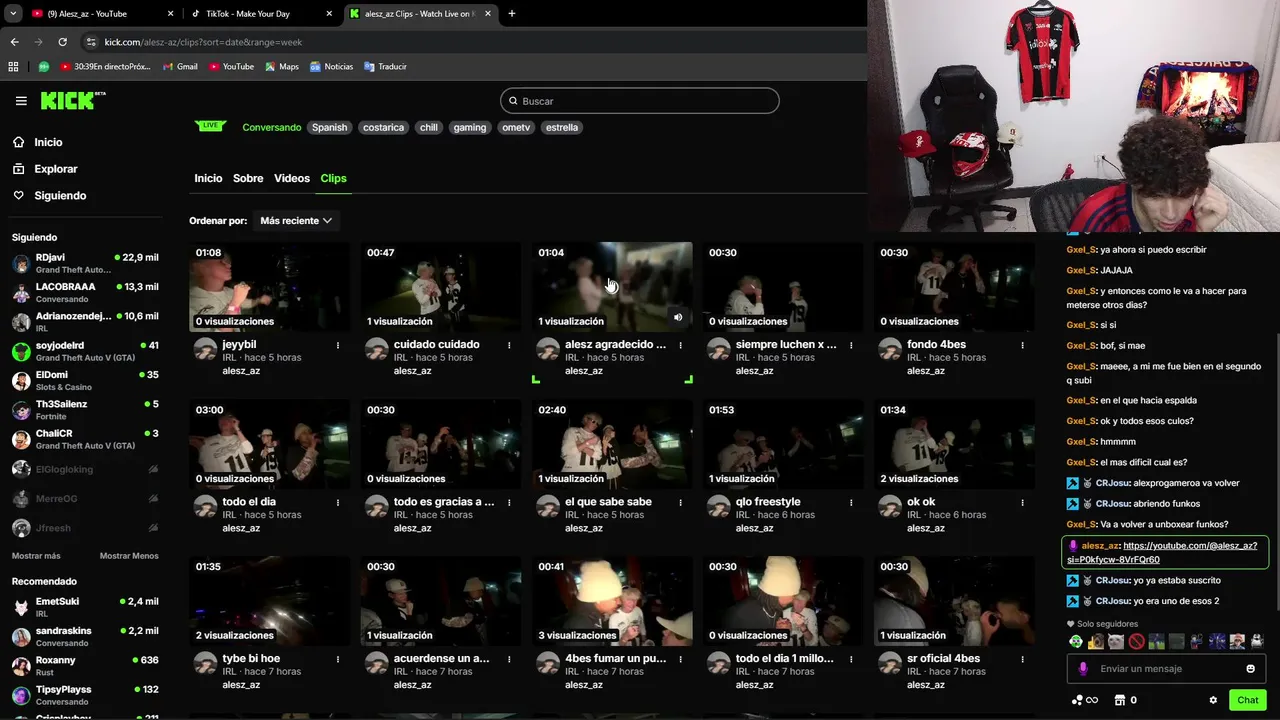Open the emoji picker in chat
Image resolution: width=1280 pixels, height=720 pixels.
click(1250, 669)
